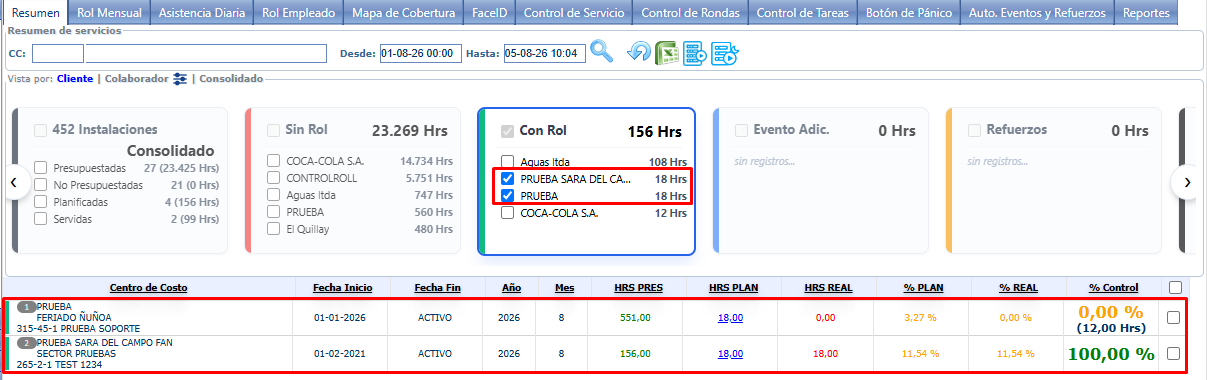Check the Aguas ltda box under Con Rol
Viewport: 1207px width, 380px height.
coord(508,161)
